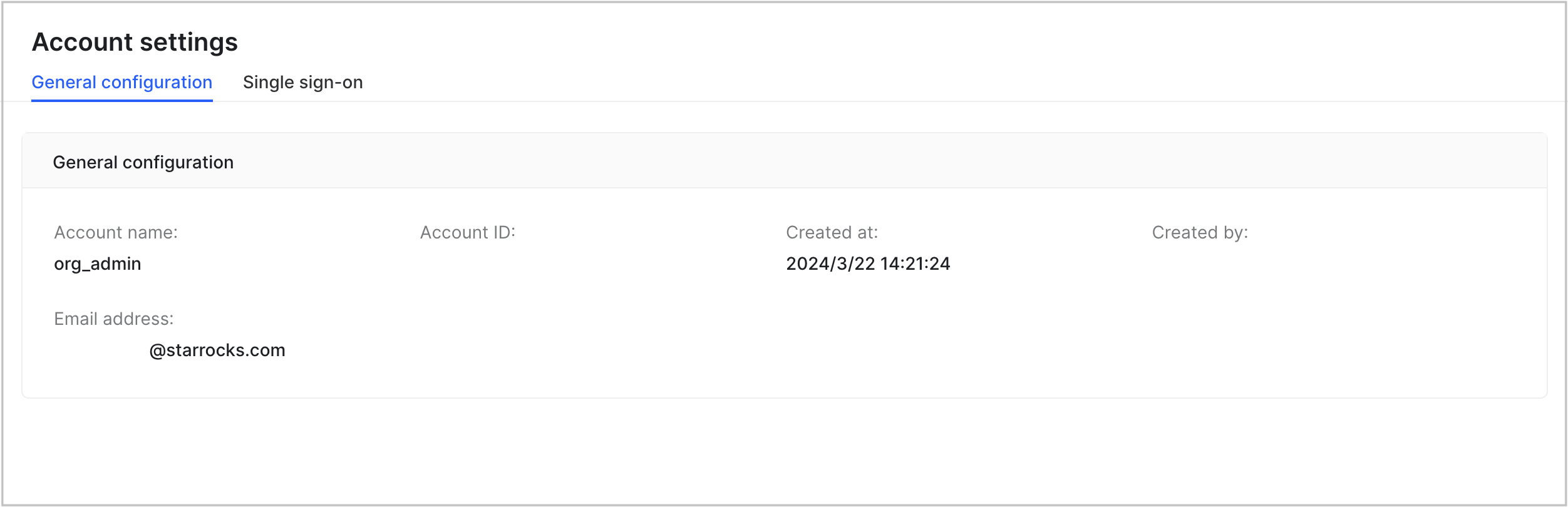Screen dimensions: 1568x507
Task: Click the blue underline below General configuration
Action: click(x=121, y=101)
